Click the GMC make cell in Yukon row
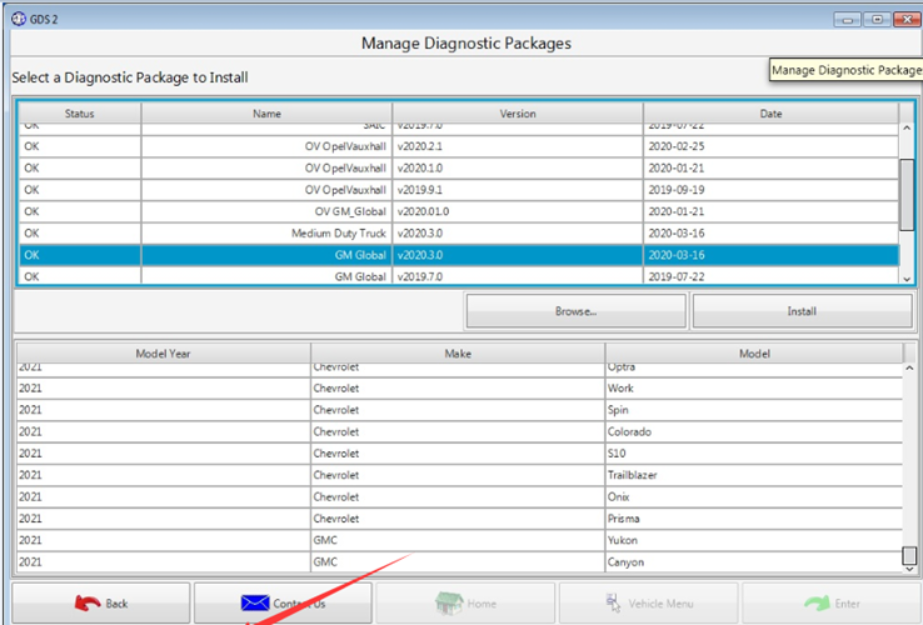The image size is (923, 625). click(458, 541)
